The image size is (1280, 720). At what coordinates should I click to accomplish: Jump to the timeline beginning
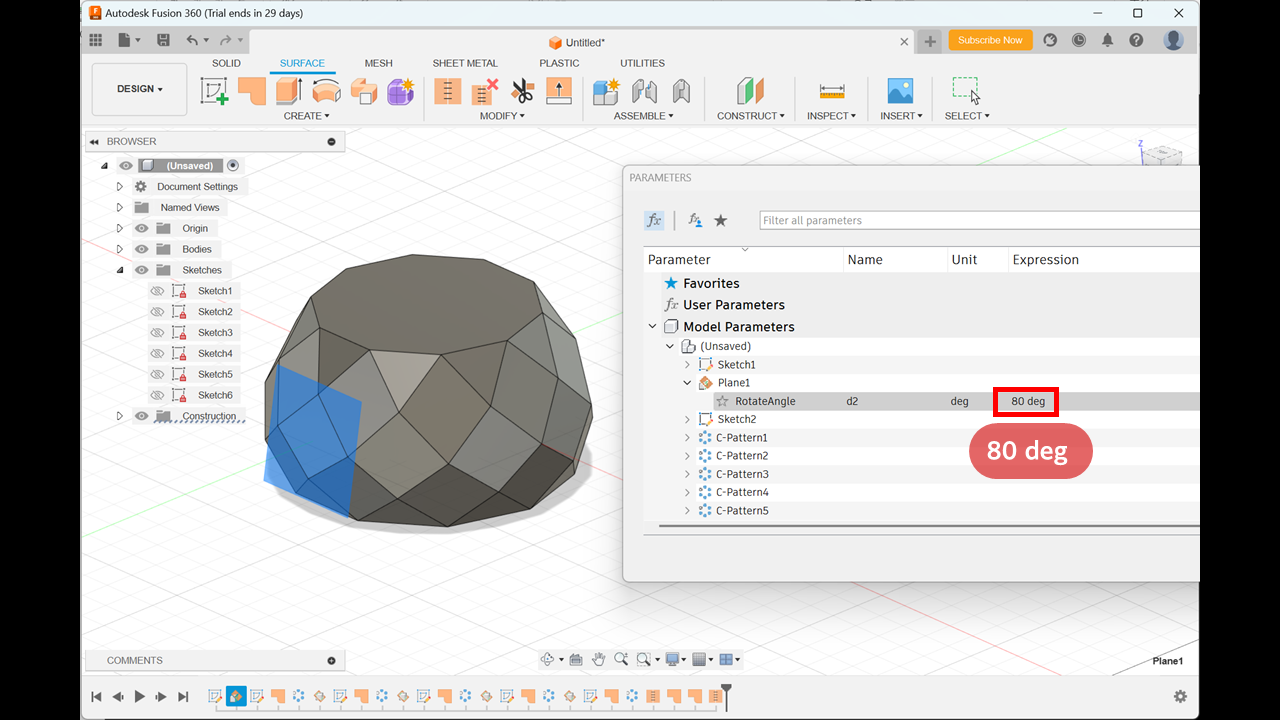[x=96, y=696]
